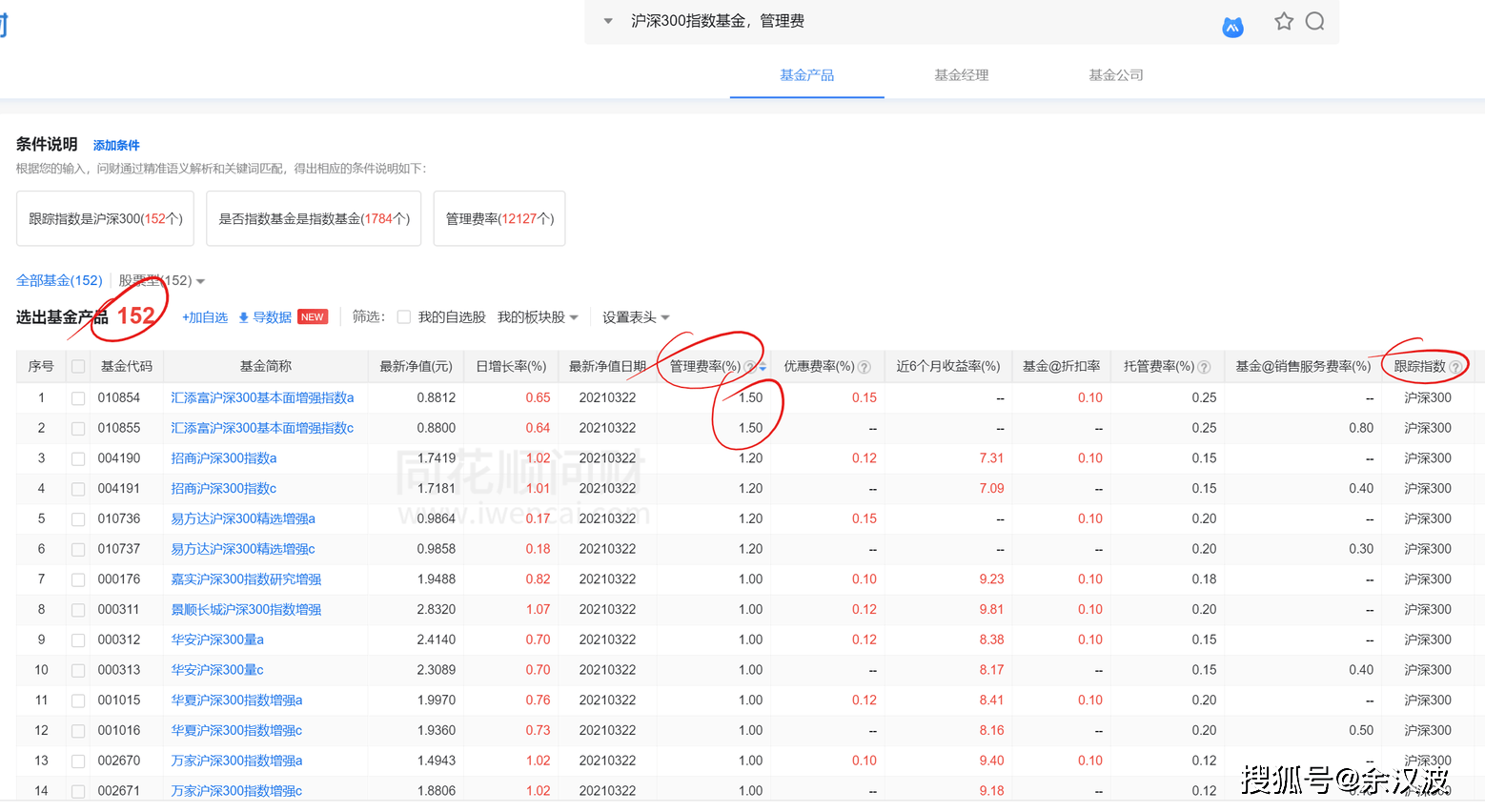Open fund 华夏沪深300指数增强c
1485x812 pixels.
click(x=236, y=730)
